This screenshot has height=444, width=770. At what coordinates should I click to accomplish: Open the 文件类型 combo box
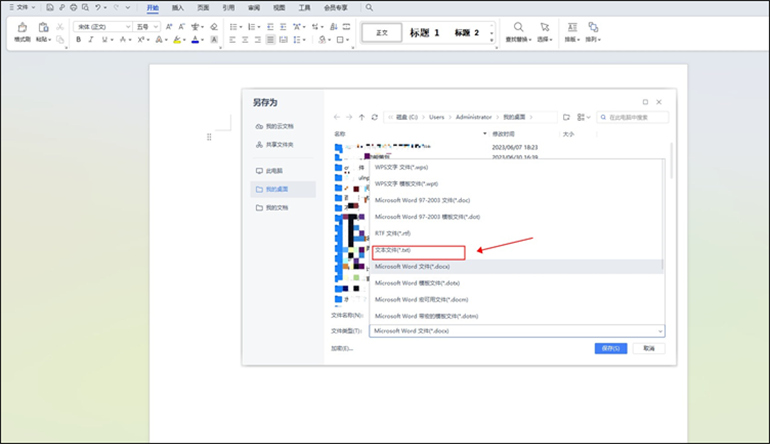(516, 331)
